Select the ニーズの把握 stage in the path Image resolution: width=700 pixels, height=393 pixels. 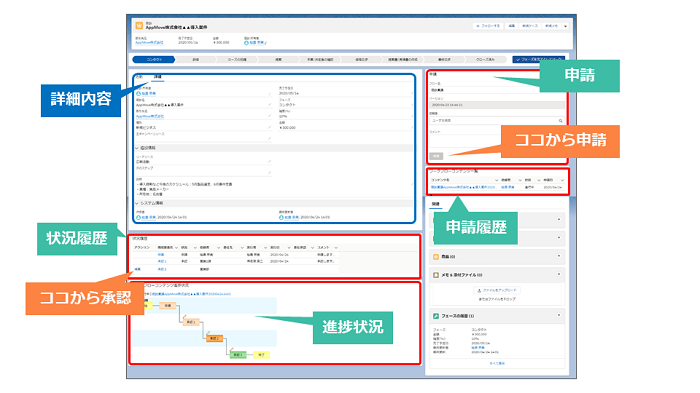click(237, 59)
